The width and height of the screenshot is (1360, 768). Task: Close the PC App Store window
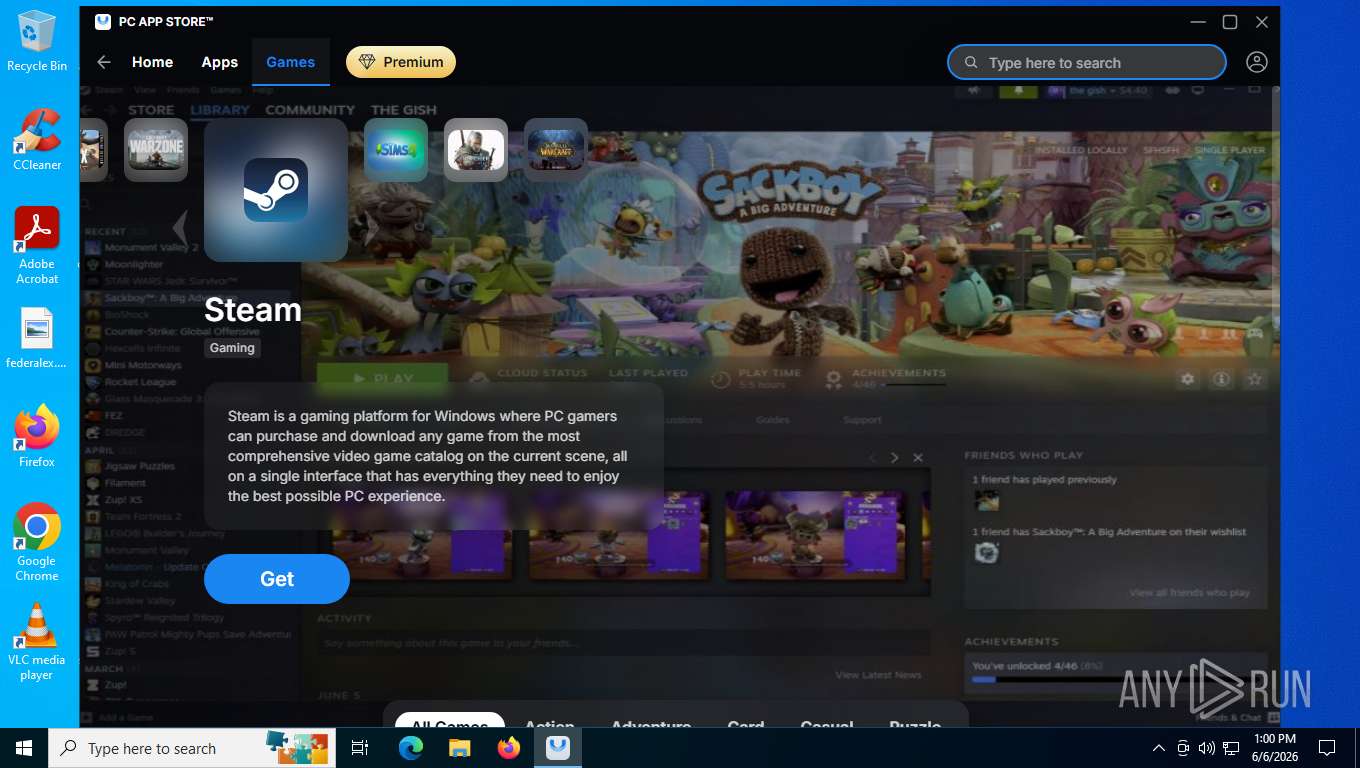click(1262, 22)
